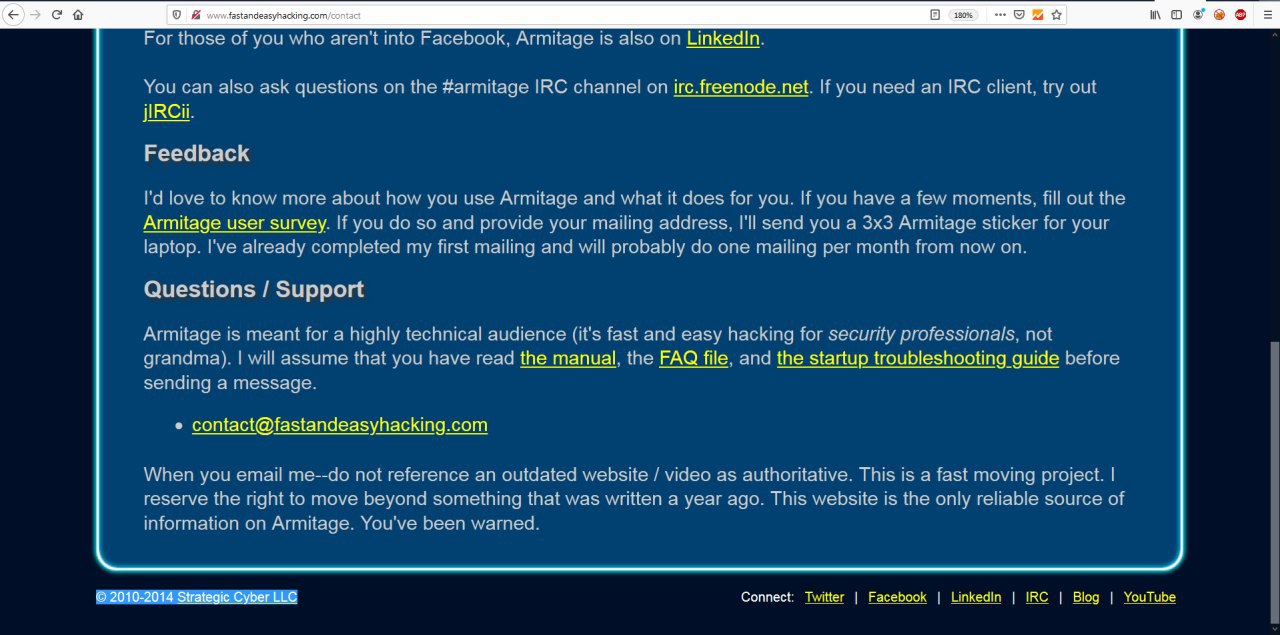Open the FAQ file link
The height and width of the screenshot is (635, 1280).
tap(694, 358)
